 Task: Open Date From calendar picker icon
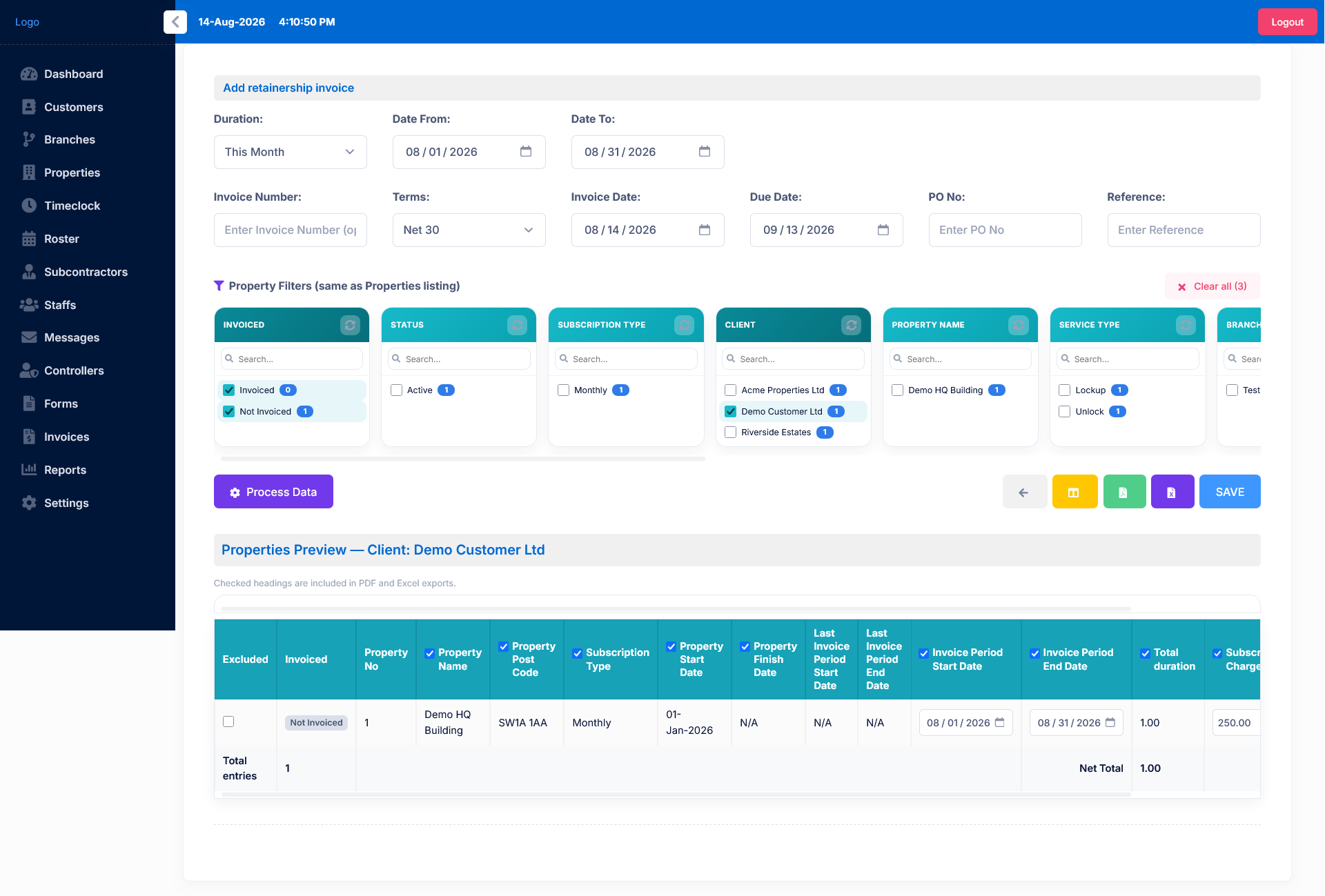tap(526, 152)
